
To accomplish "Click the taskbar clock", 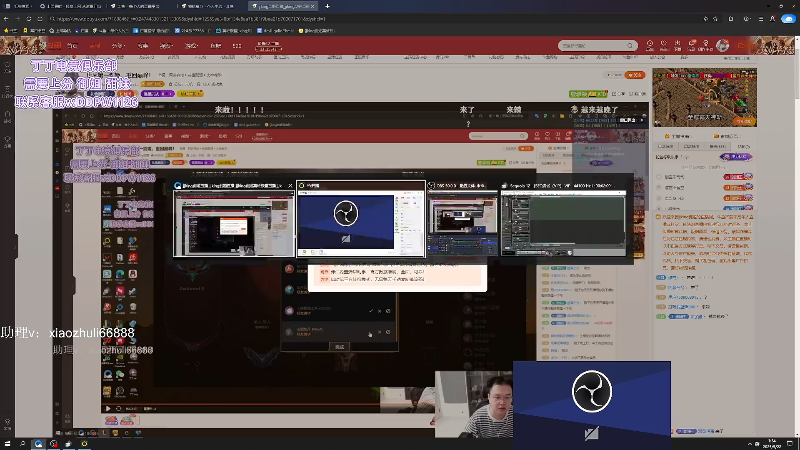I will click(x=772, y=444).
